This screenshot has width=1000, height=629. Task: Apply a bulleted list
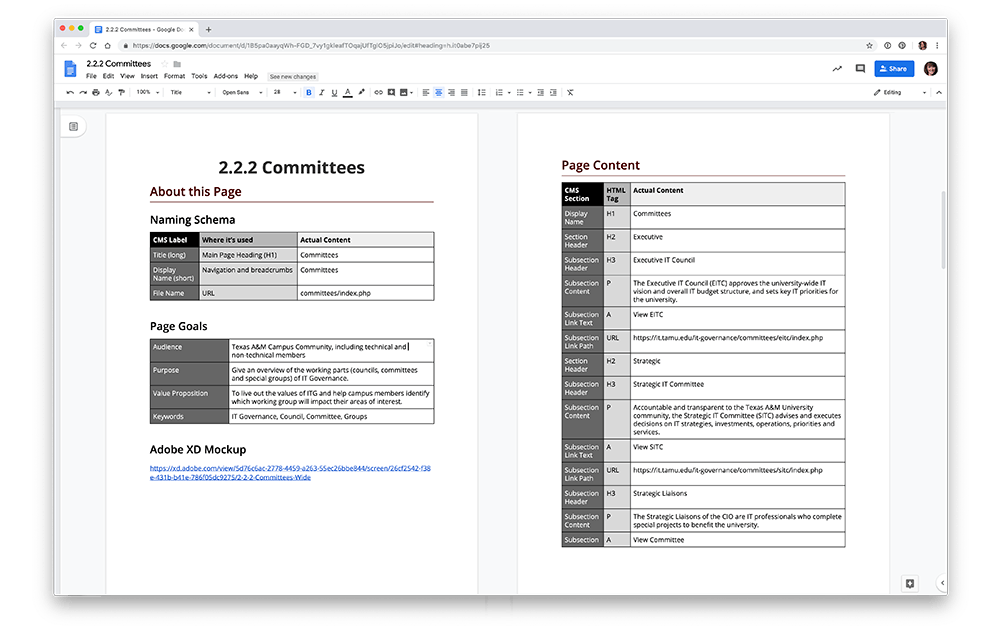(x=520, y=92)
